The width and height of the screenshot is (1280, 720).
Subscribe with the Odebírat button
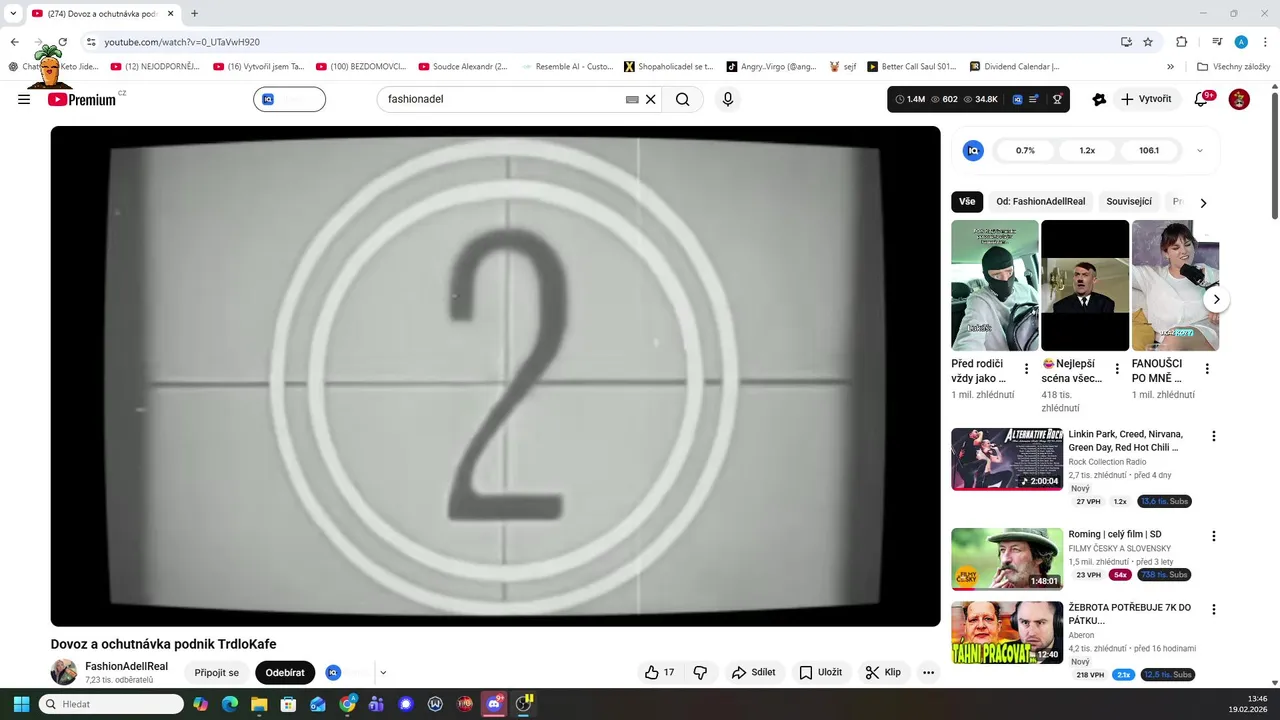pyautogui.click(x=285, y=673)
